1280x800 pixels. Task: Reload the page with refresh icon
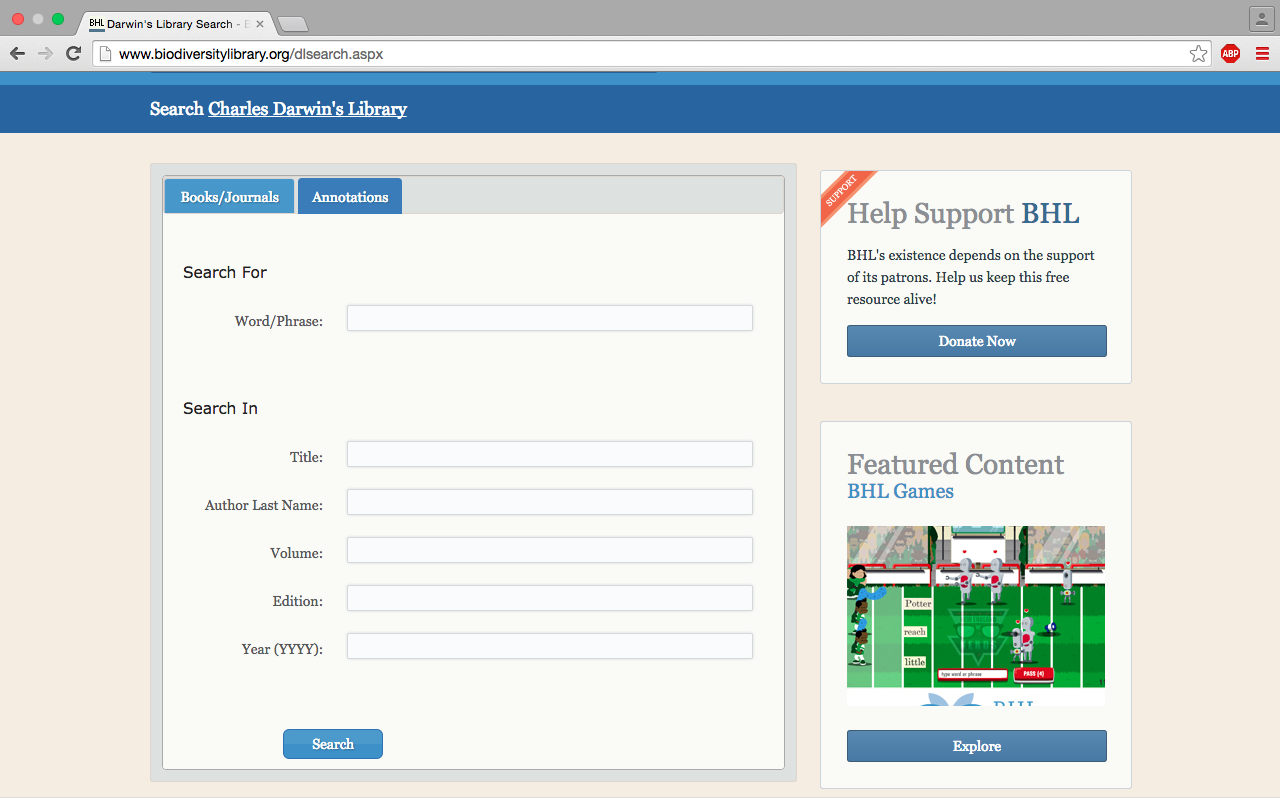coord(73,54)
